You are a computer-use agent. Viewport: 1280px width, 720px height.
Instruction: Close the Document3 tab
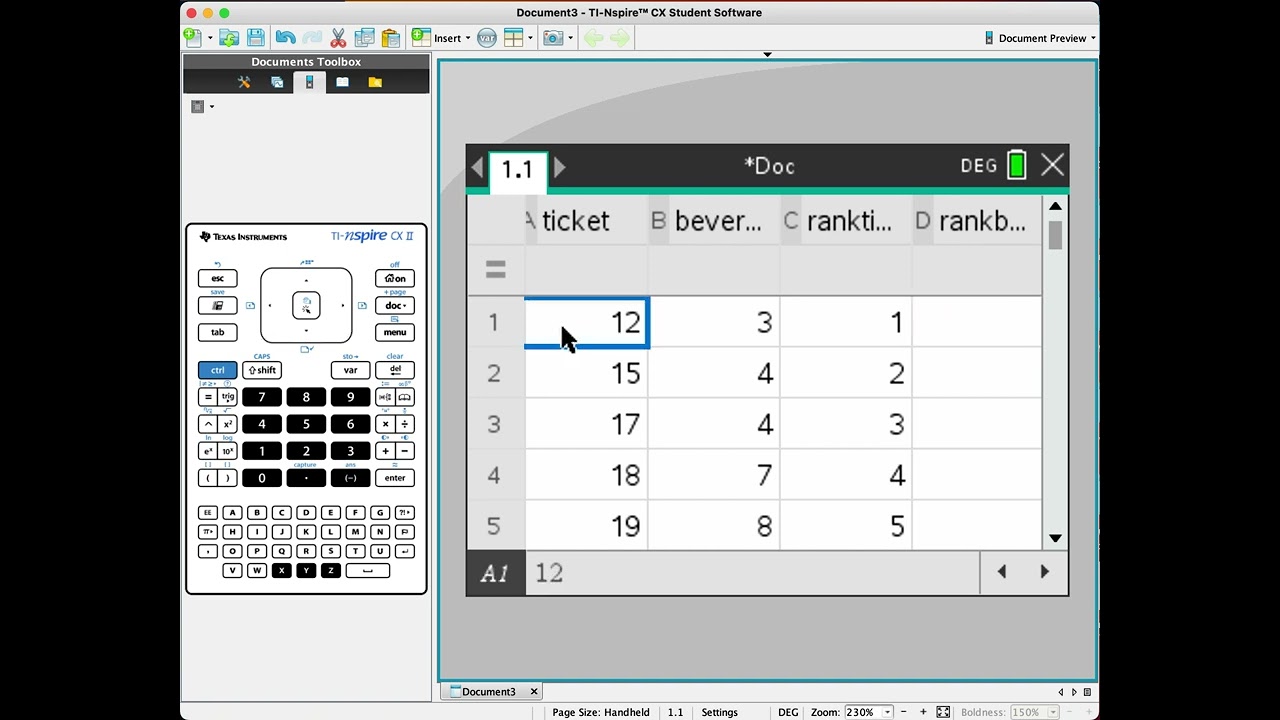point(534,692)
